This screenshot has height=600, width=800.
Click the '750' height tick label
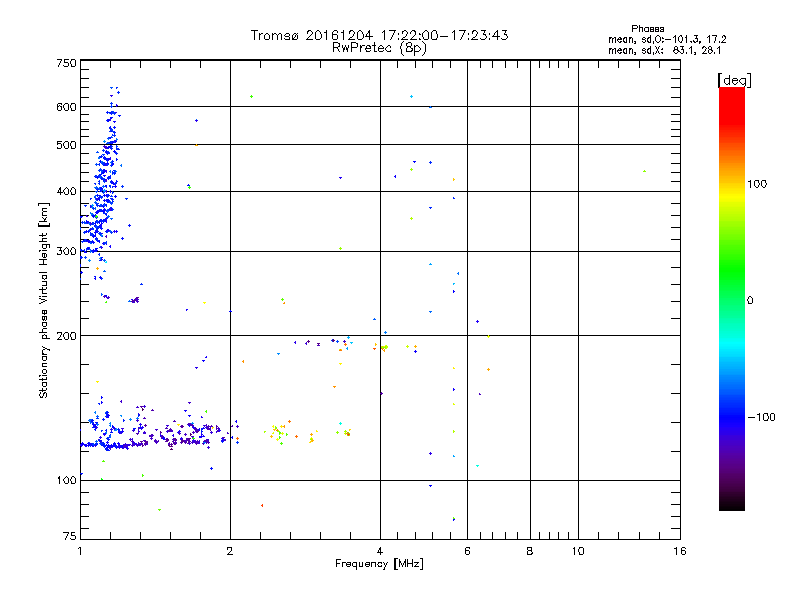coord(66,63)
